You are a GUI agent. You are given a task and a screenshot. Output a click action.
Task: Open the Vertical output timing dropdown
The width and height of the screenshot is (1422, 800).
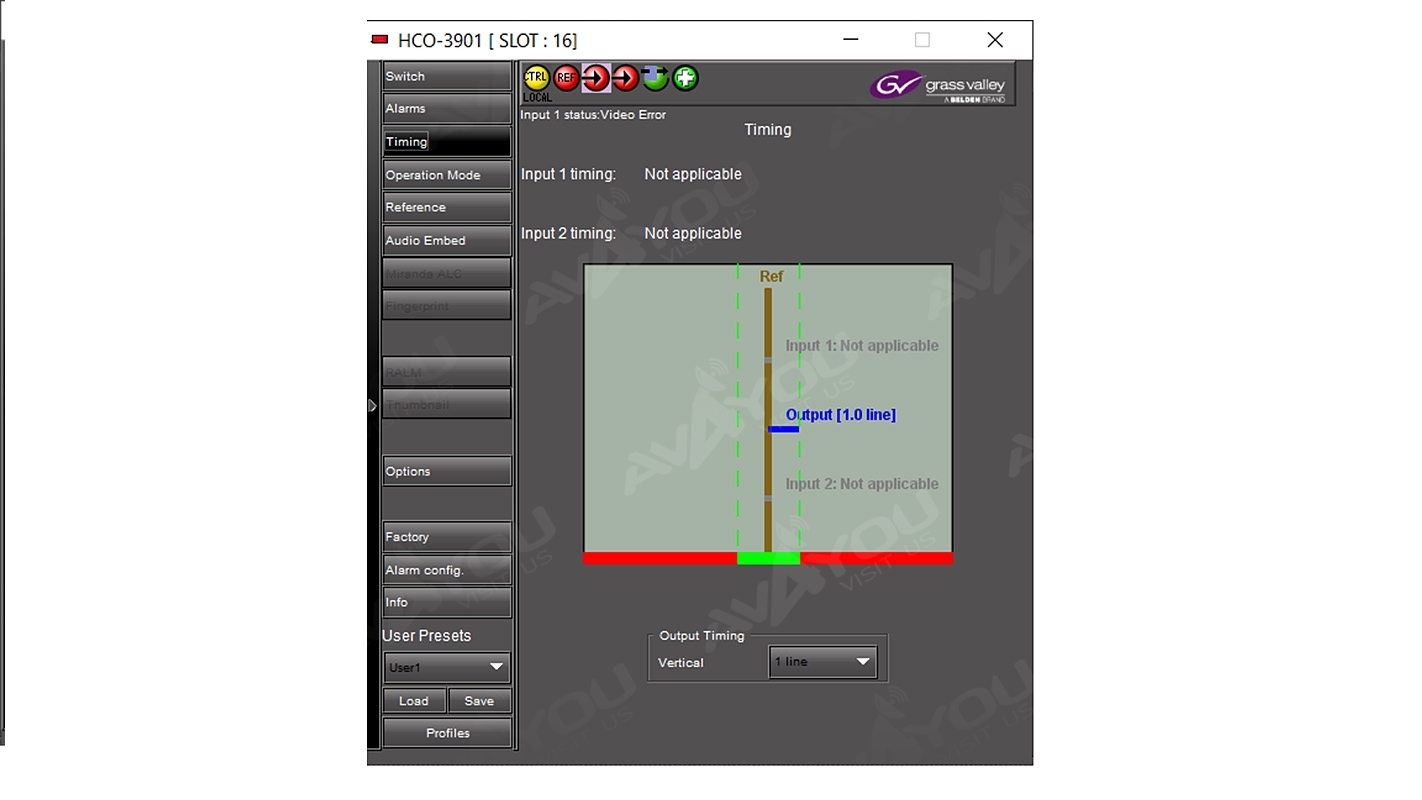click(x=822, y=662)
